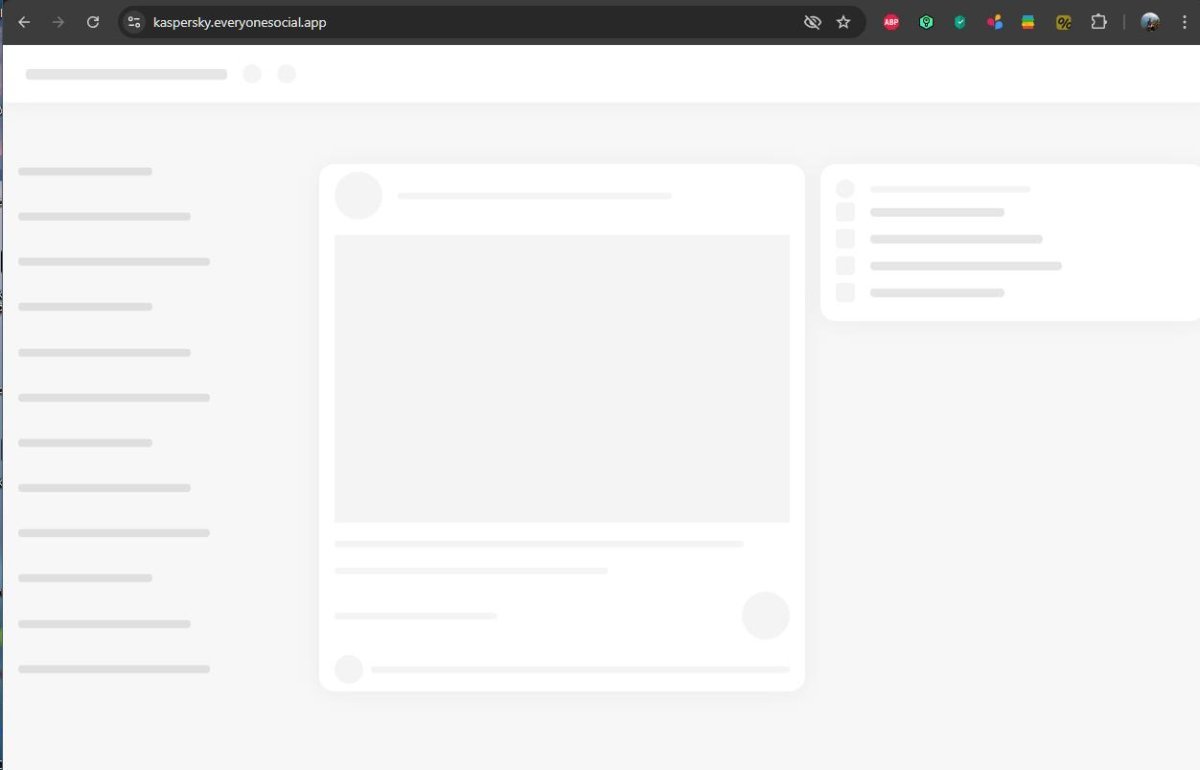This screenshot has width=1200, height=770.
Task: Open the Chrome profile avatar
Action: (1150, 22)
